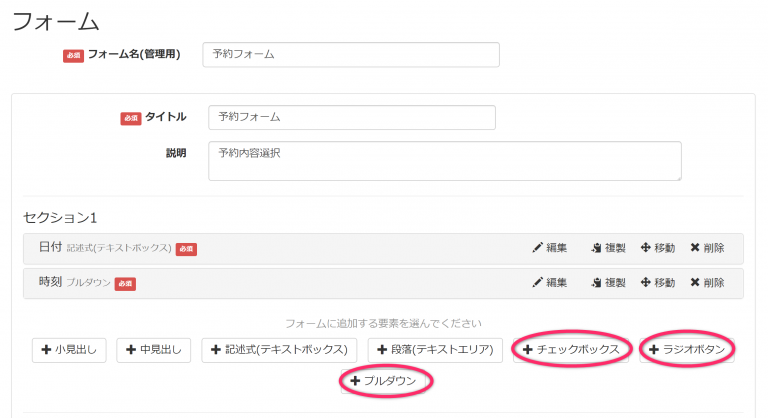Click the プルダウン type label in the 時刻 row
Viewport: 768px width, 418px height.
89,283
